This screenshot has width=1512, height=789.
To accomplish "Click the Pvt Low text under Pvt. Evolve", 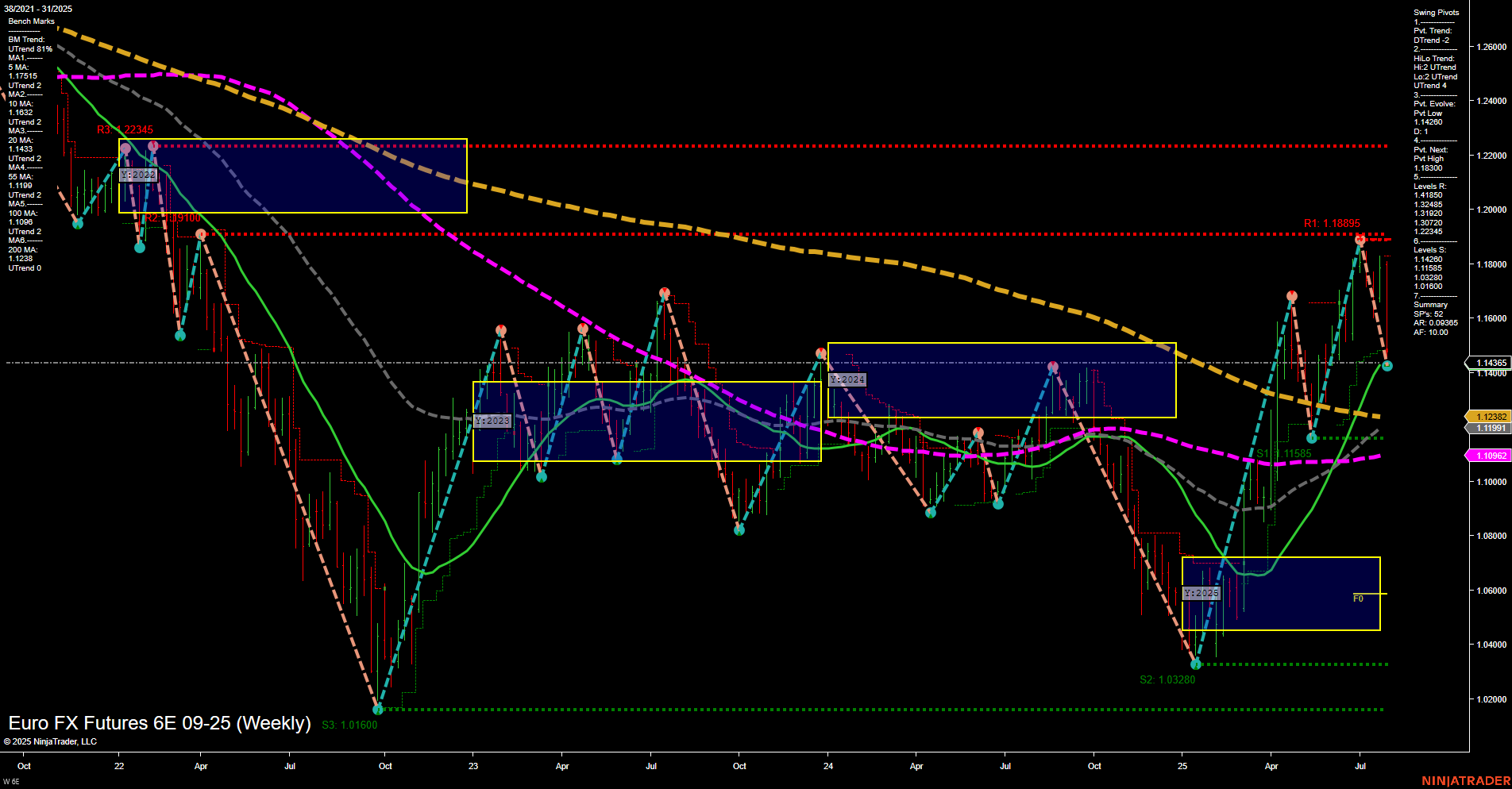I will pyautogui.click(x=1428, y=114).
